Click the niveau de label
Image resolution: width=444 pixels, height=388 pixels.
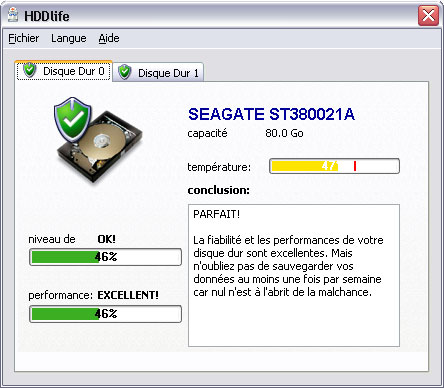pos(52,239)
